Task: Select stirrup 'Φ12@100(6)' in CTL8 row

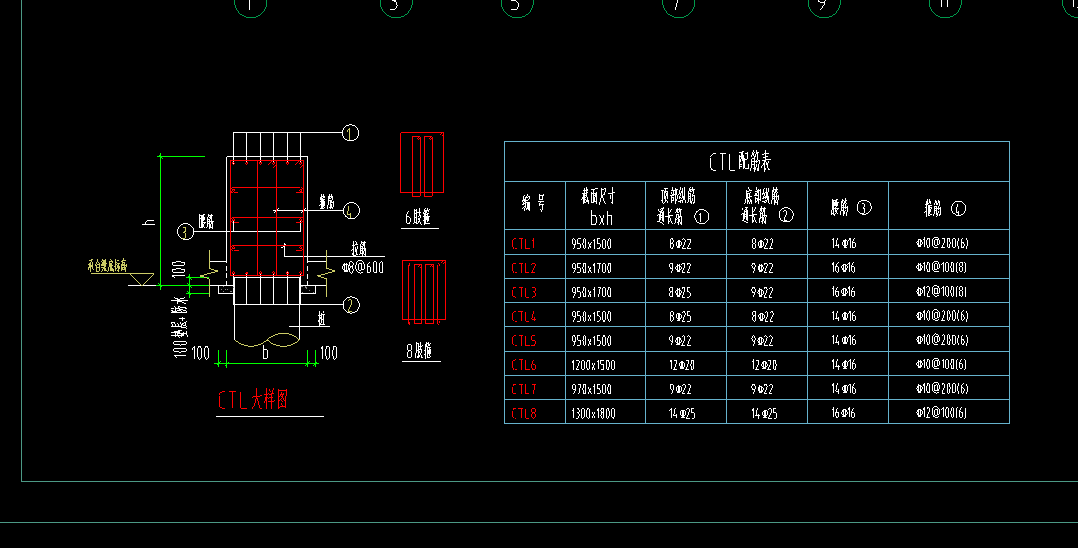Action: [942, 413]
